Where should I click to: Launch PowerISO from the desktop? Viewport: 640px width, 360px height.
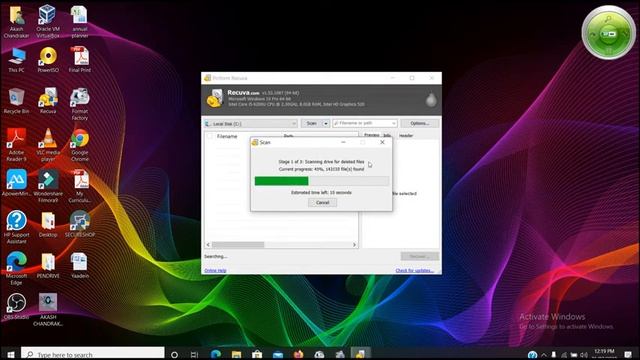(x=48, y=60)
